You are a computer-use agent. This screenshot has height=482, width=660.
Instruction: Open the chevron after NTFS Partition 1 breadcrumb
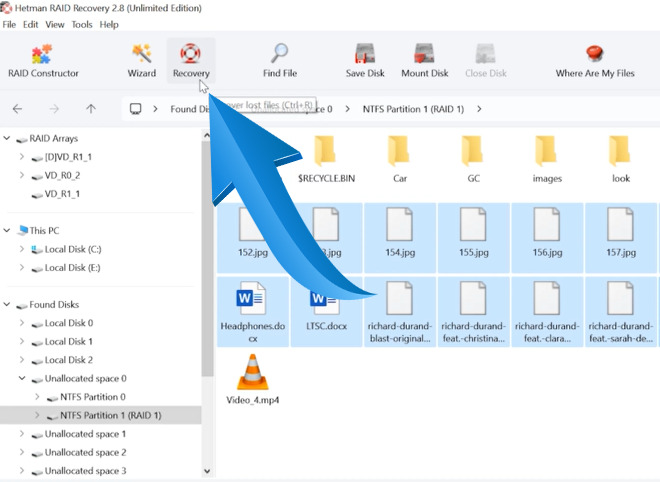(479, 109)
